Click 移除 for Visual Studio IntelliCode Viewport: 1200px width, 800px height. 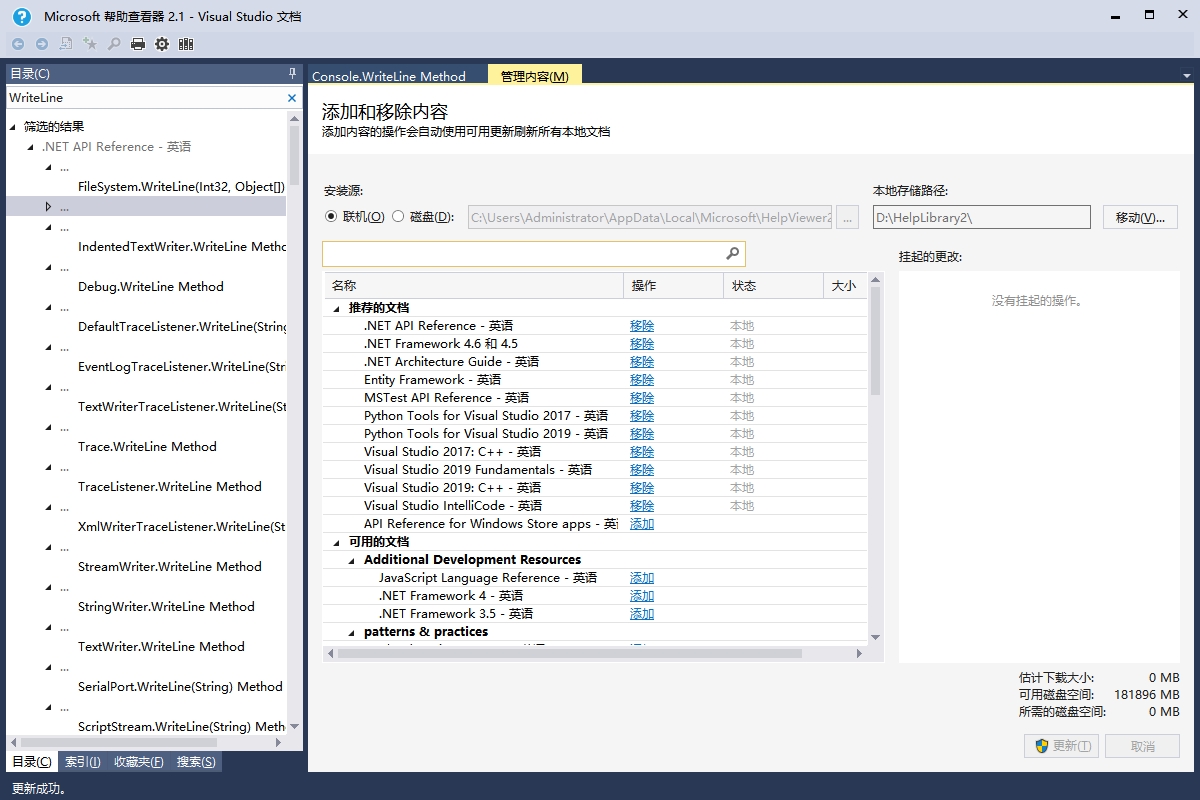[642, 506]
